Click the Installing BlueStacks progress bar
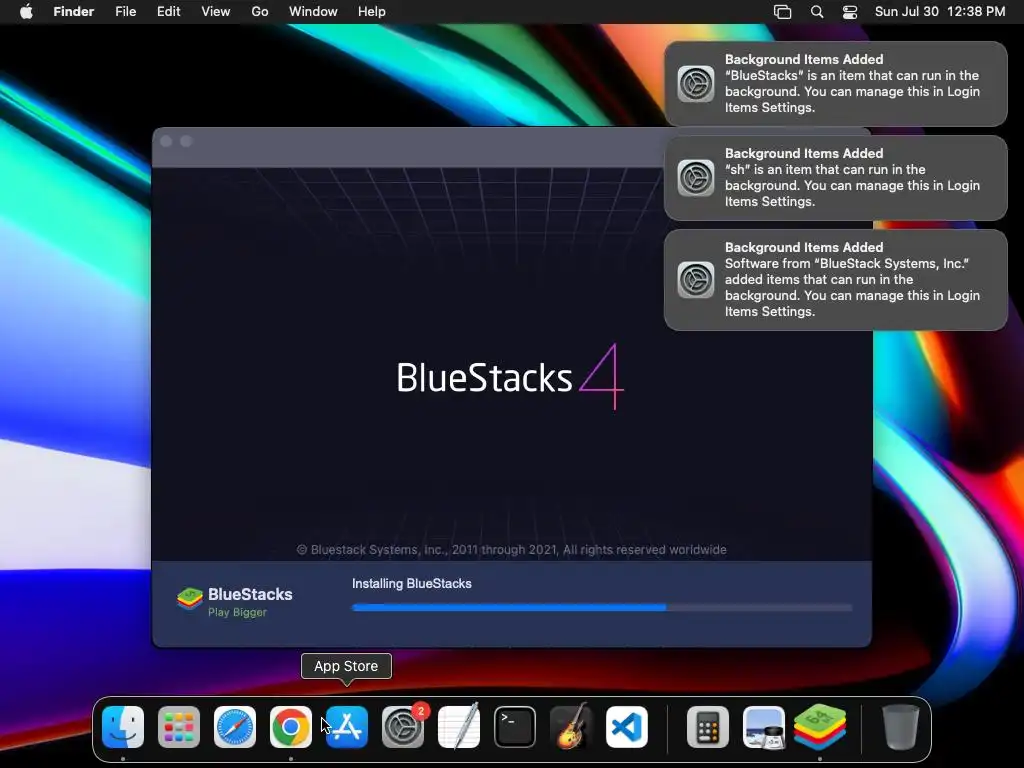1024x768 pixels. 602,607
